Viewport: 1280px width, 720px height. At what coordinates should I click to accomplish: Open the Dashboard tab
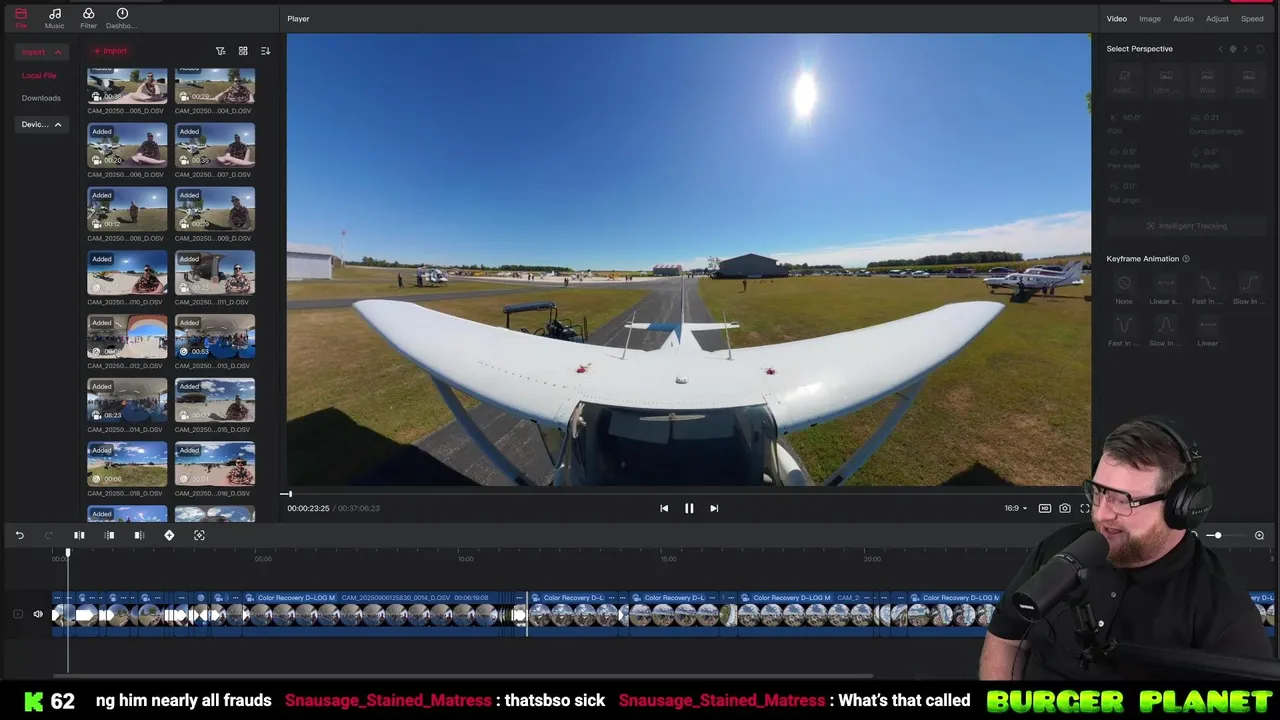coord(122,18)
